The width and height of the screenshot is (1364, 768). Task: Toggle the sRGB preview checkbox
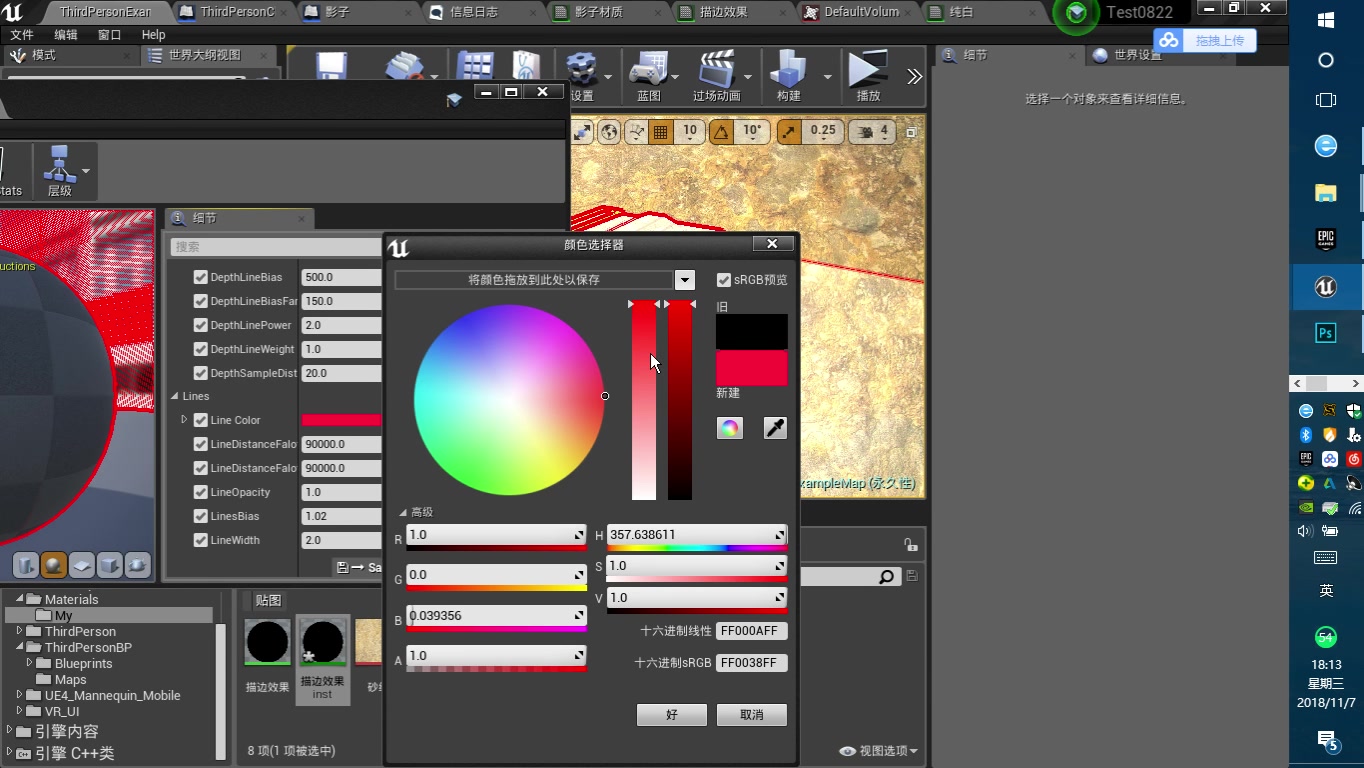pos(724,280)
